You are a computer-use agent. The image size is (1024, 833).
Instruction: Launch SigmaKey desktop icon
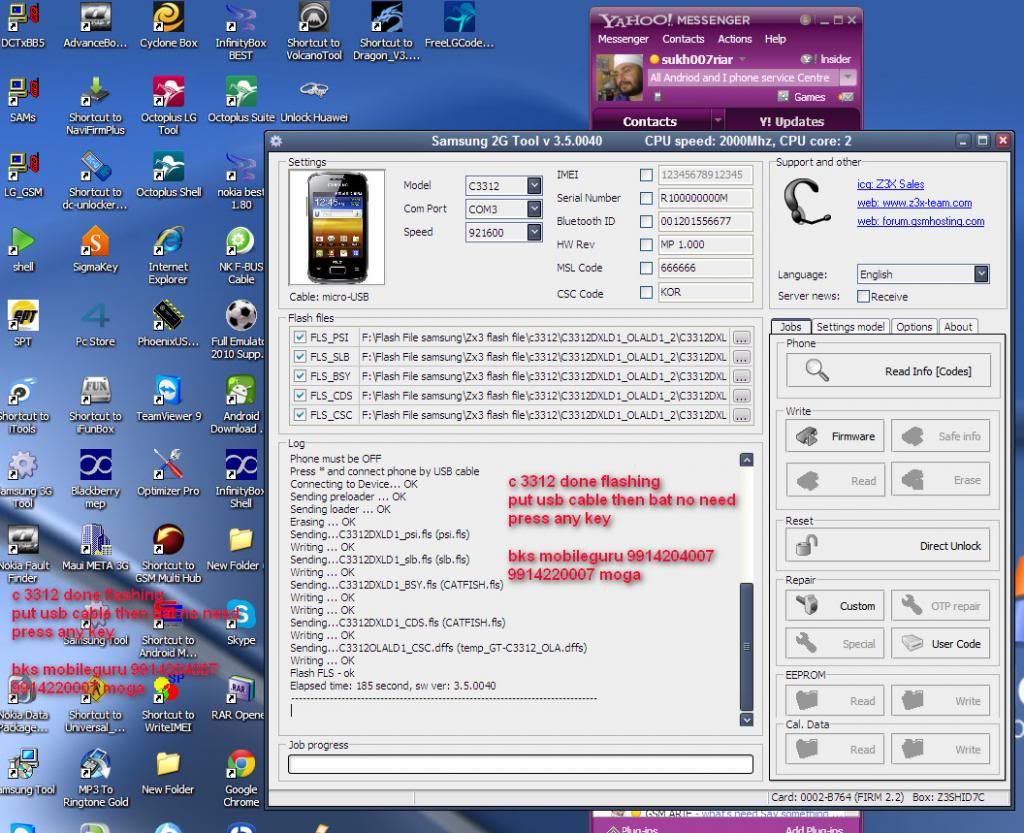95,249
